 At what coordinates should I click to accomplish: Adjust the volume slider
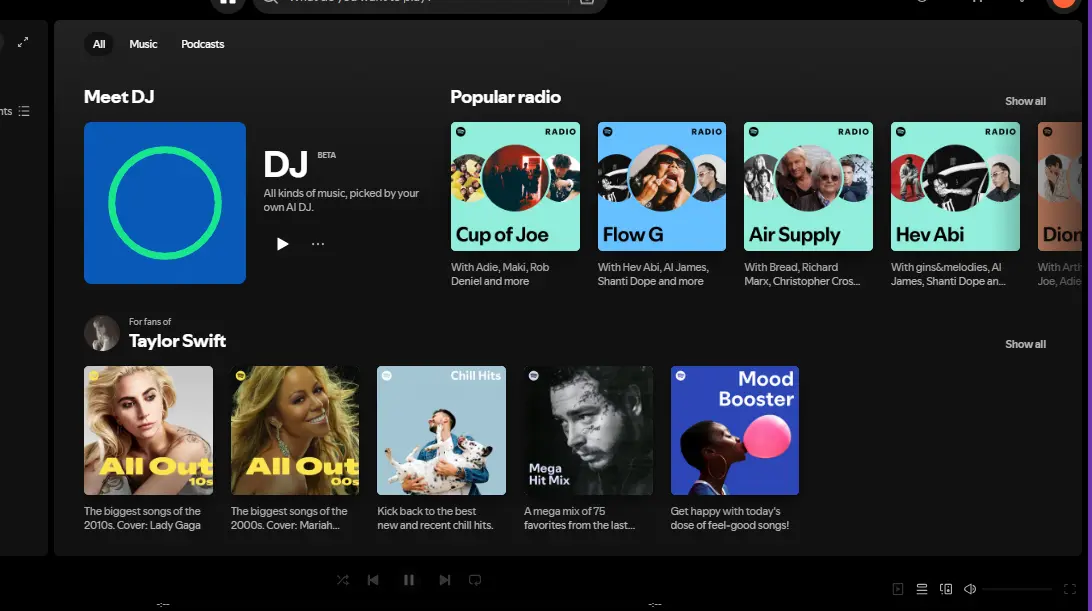click(1017, 589)
